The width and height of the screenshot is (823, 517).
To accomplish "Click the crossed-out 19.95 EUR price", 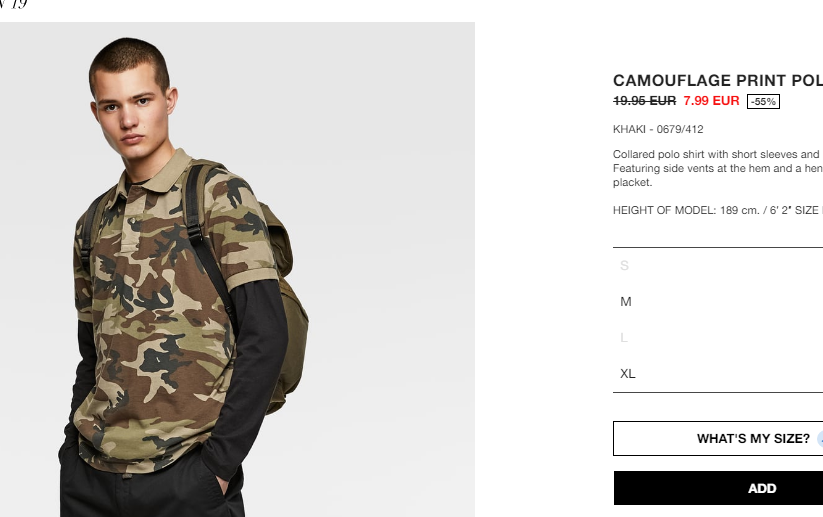I will tap(645, 100).
